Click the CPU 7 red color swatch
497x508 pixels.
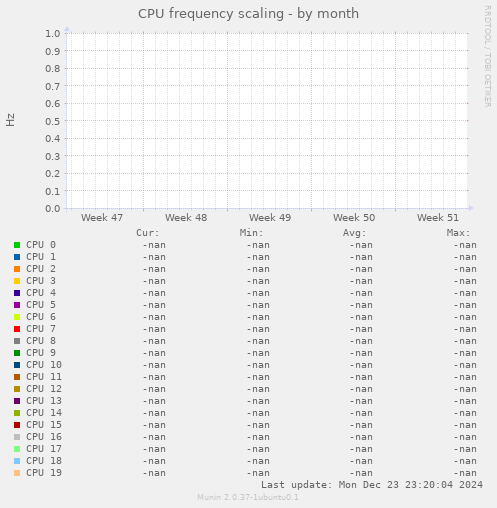(x=17, y=329)
